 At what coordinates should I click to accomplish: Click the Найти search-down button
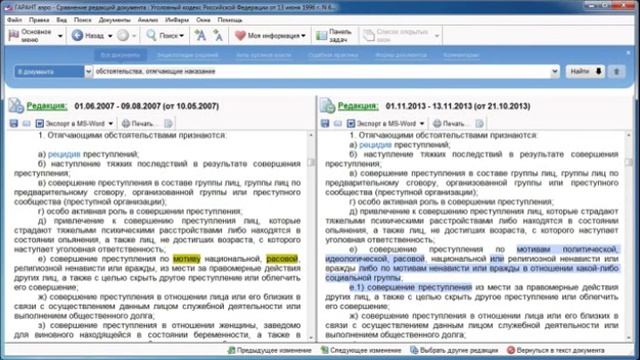click(585, 71)
